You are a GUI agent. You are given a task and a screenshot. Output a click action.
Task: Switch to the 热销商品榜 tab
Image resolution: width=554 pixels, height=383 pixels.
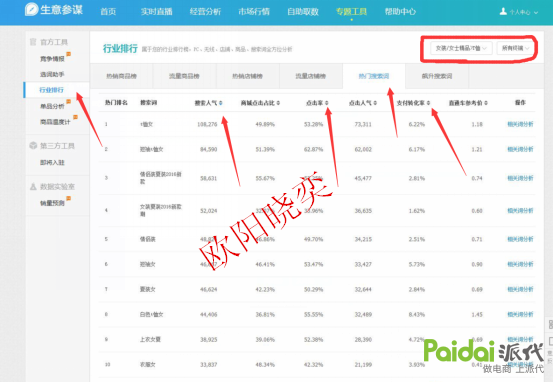point(122,76)
